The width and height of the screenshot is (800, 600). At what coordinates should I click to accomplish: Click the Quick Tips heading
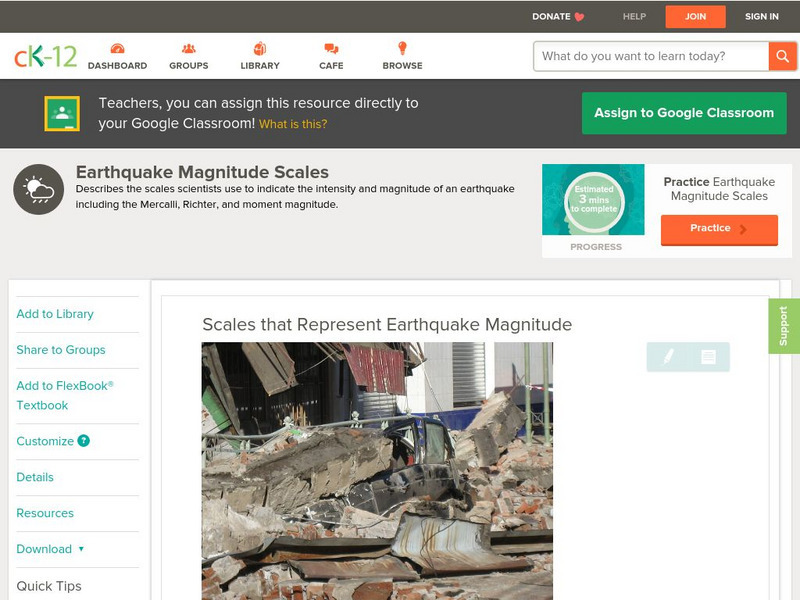[x=49, y=586]
